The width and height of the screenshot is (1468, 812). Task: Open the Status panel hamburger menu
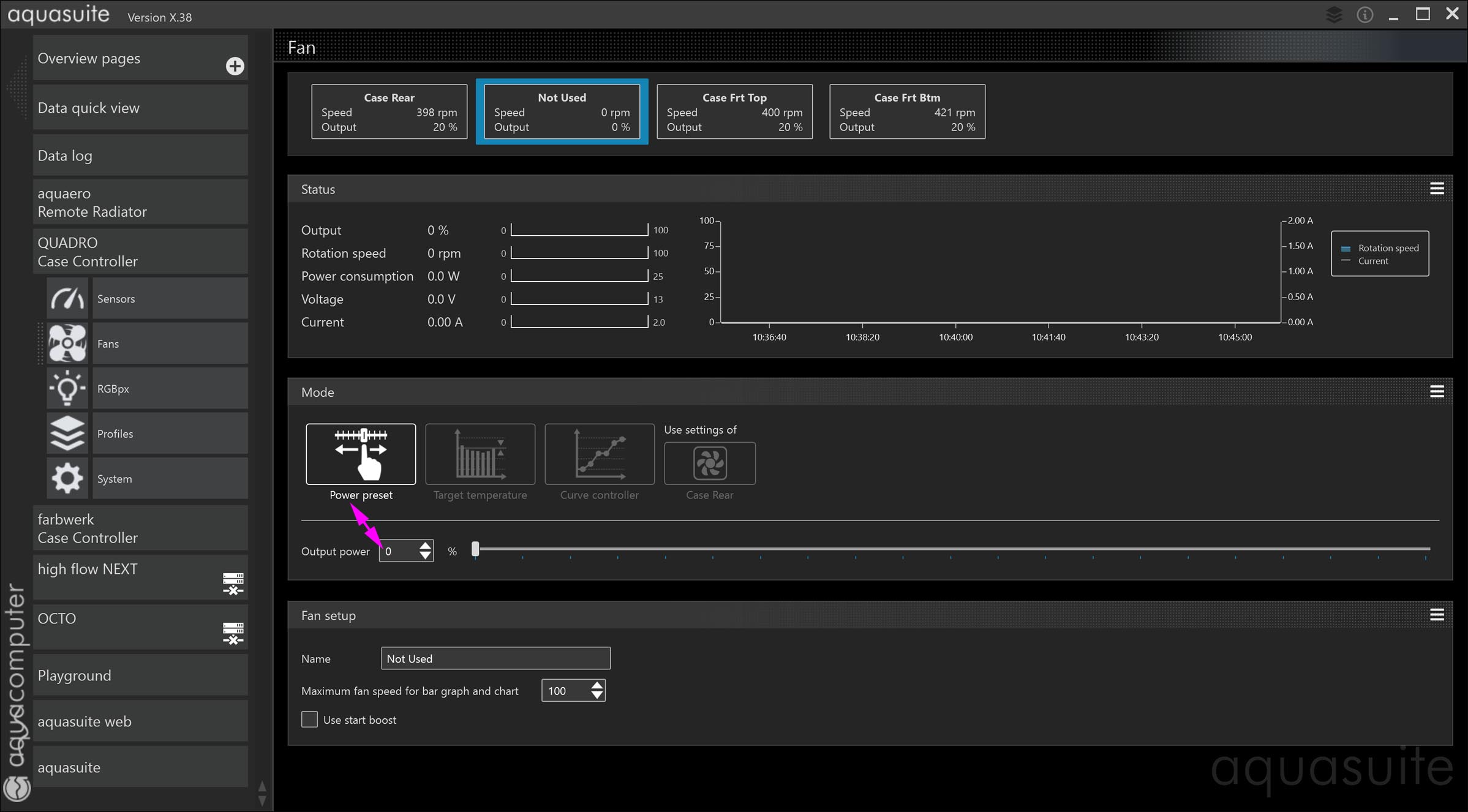pyautogui.click(x=1437, y=189)
